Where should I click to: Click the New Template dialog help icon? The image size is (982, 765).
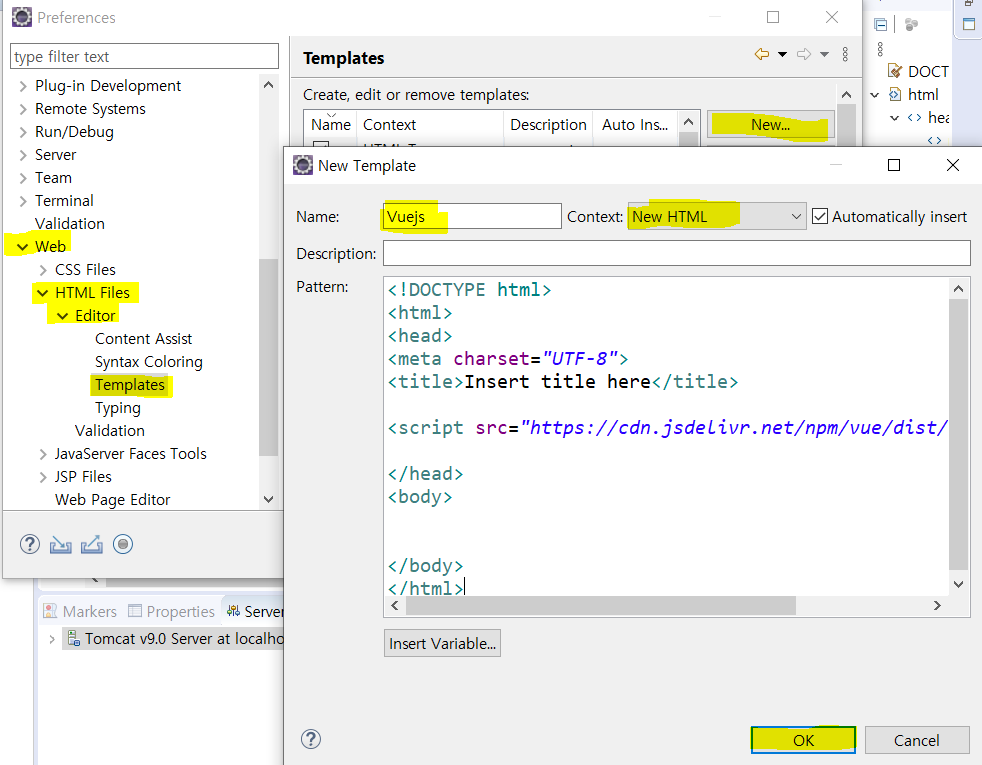click(311, 739)
